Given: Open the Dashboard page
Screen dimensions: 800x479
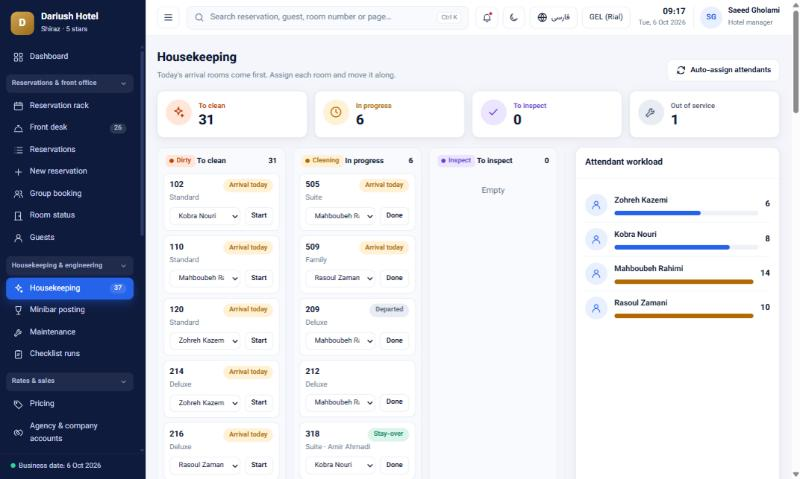Looking at the screenshot, I should point(70,57).
